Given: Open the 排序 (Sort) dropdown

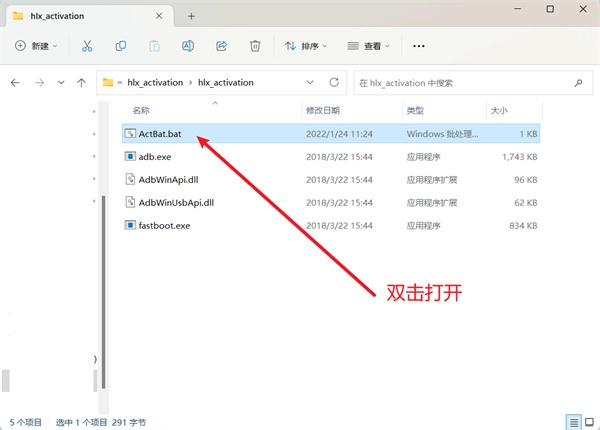Looking at the screenshot, I should pyautogui.click(x=305, y=46).
